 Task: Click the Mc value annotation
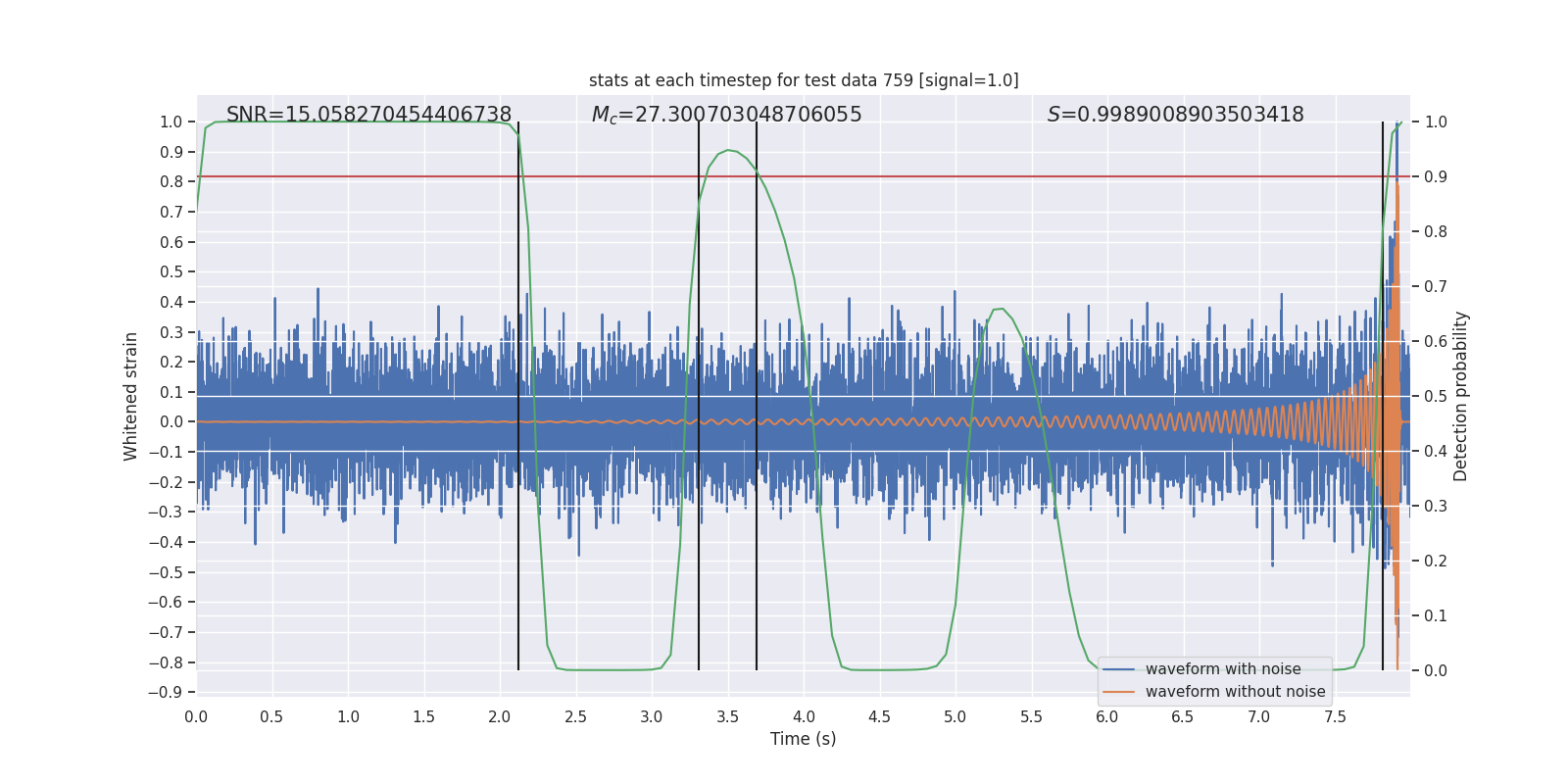726,115
